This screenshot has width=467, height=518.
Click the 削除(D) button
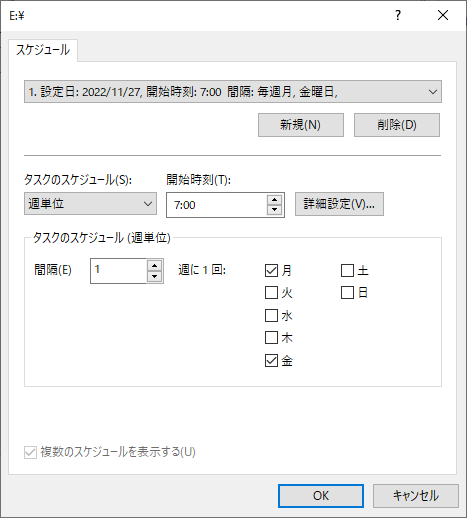[397, 125]
